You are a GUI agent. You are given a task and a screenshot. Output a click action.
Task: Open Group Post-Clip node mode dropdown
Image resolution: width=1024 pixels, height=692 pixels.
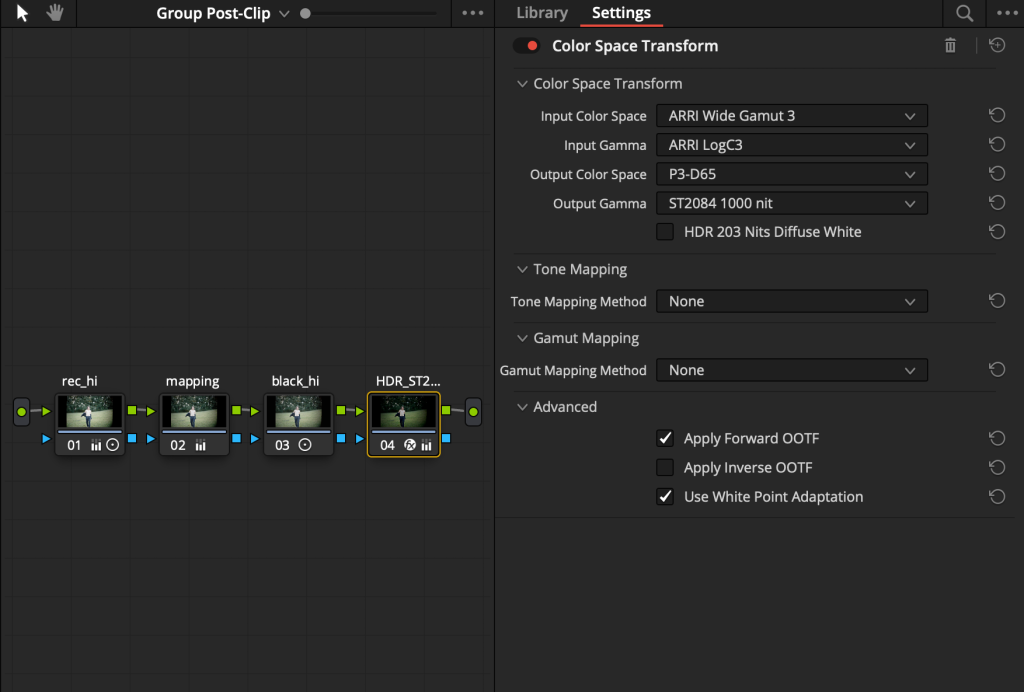pyautogui.click(x=223, y=13)
